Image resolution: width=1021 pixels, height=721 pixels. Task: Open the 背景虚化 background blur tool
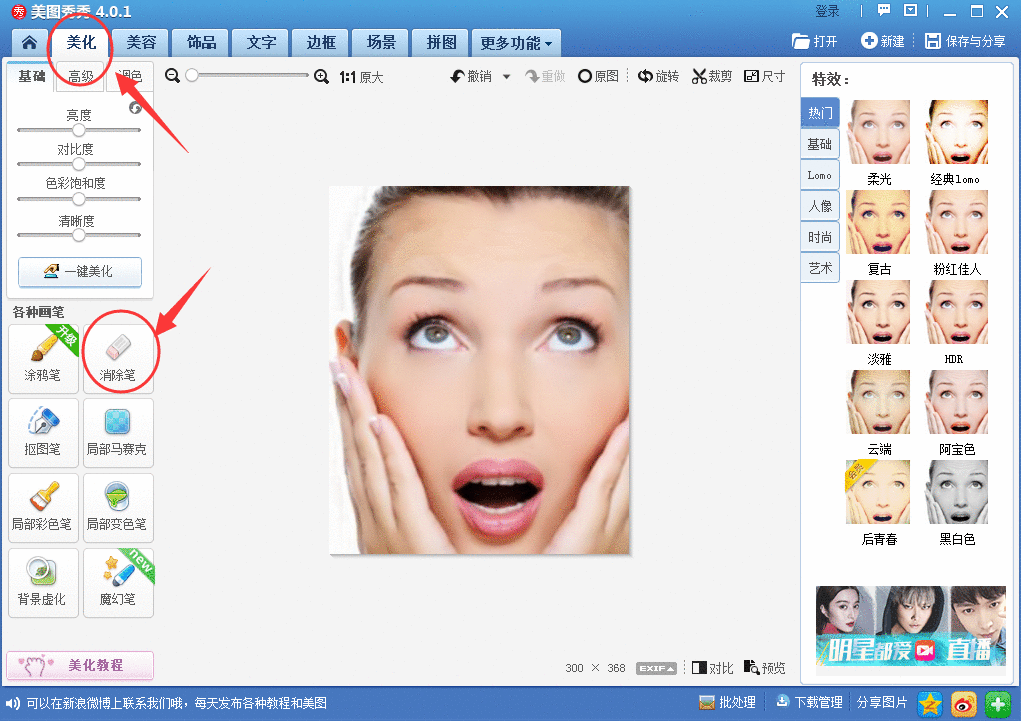pos(42,580)
